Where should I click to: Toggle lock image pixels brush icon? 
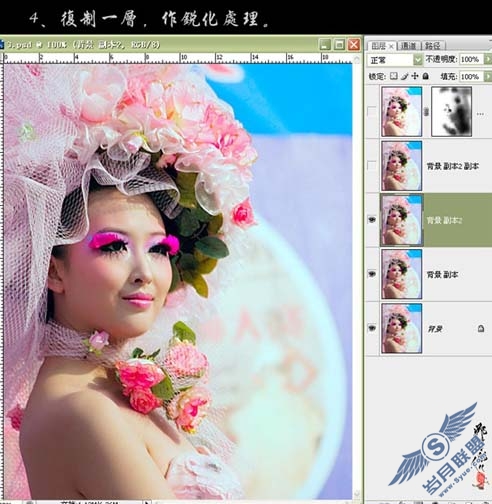tap(404, 76)
